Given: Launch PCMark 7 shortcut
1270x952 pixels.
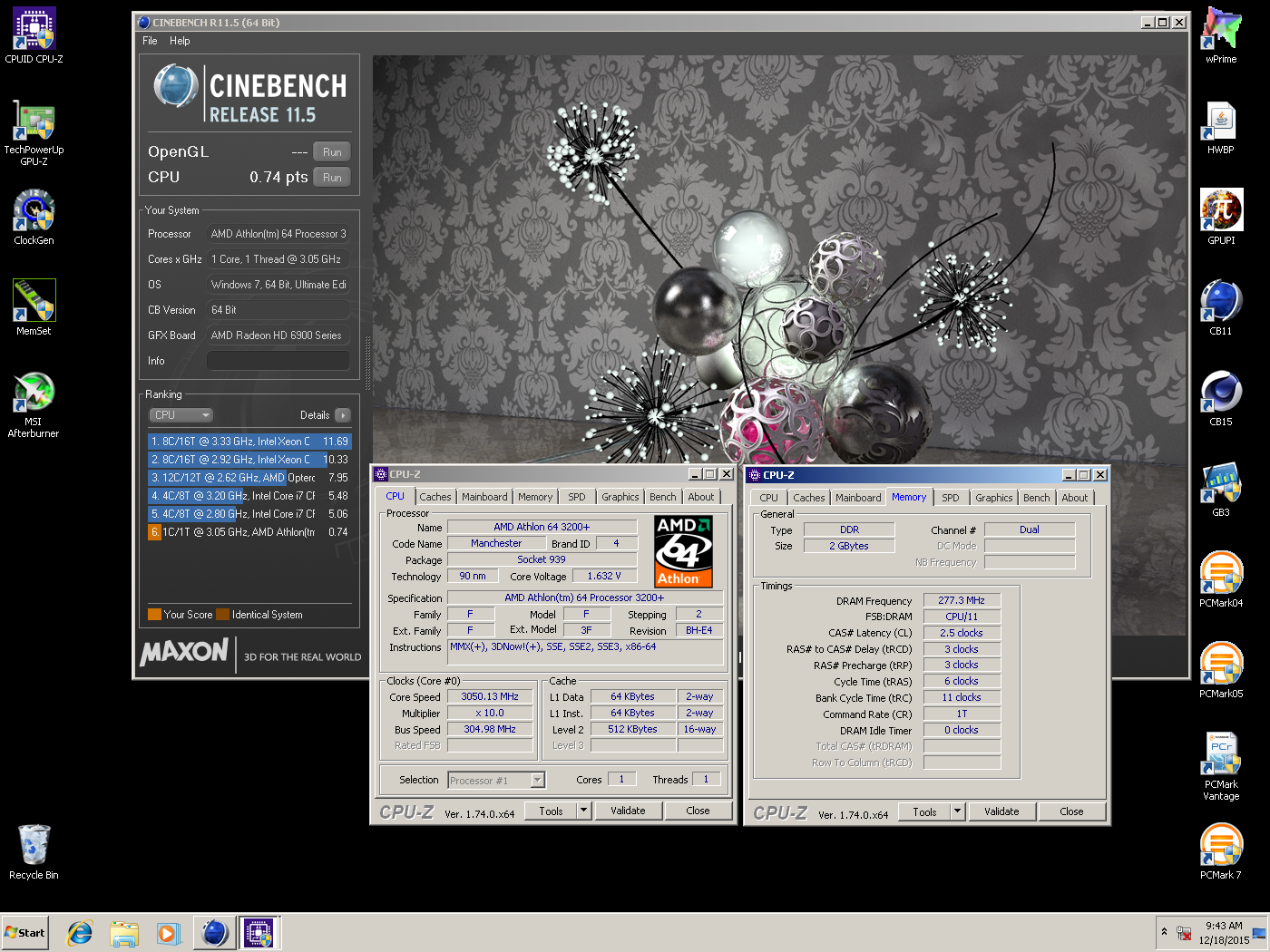Looking at the screenshot, I should [x=1221, y=852].
